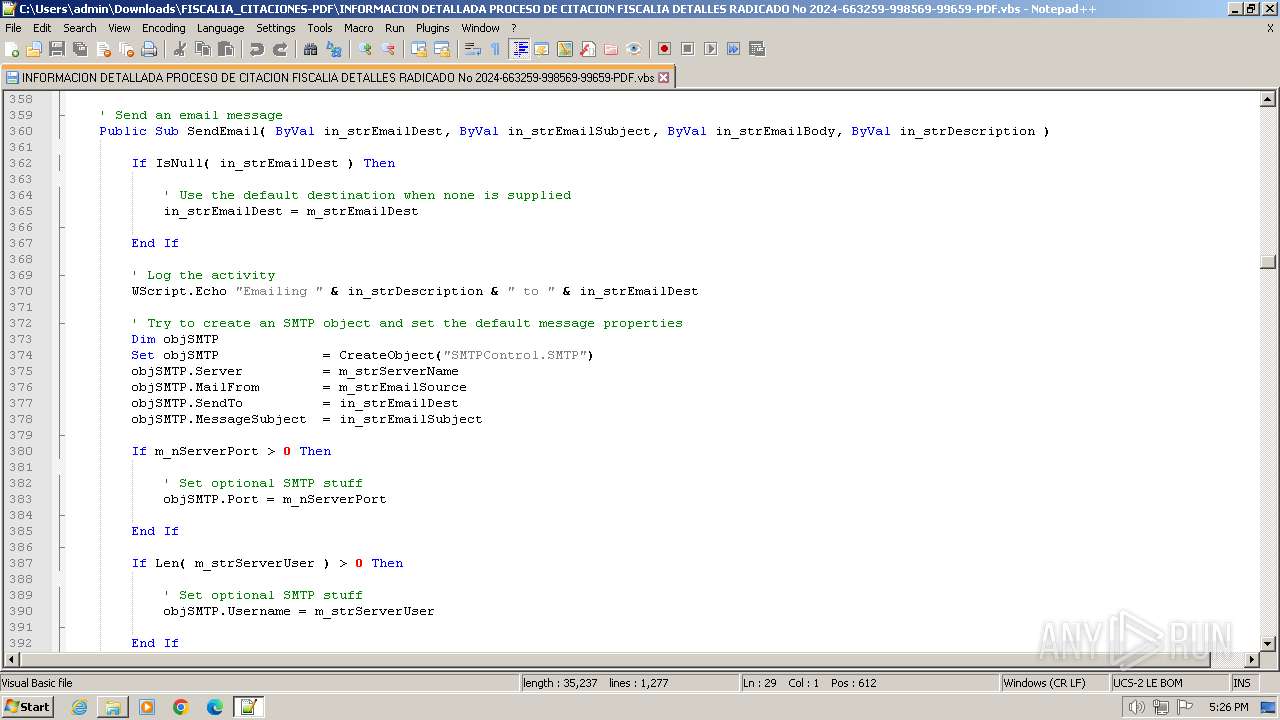This screenshot has height=720, width=1280.
Task: Open Find with the binoculars icon
Action: (311, 49)
